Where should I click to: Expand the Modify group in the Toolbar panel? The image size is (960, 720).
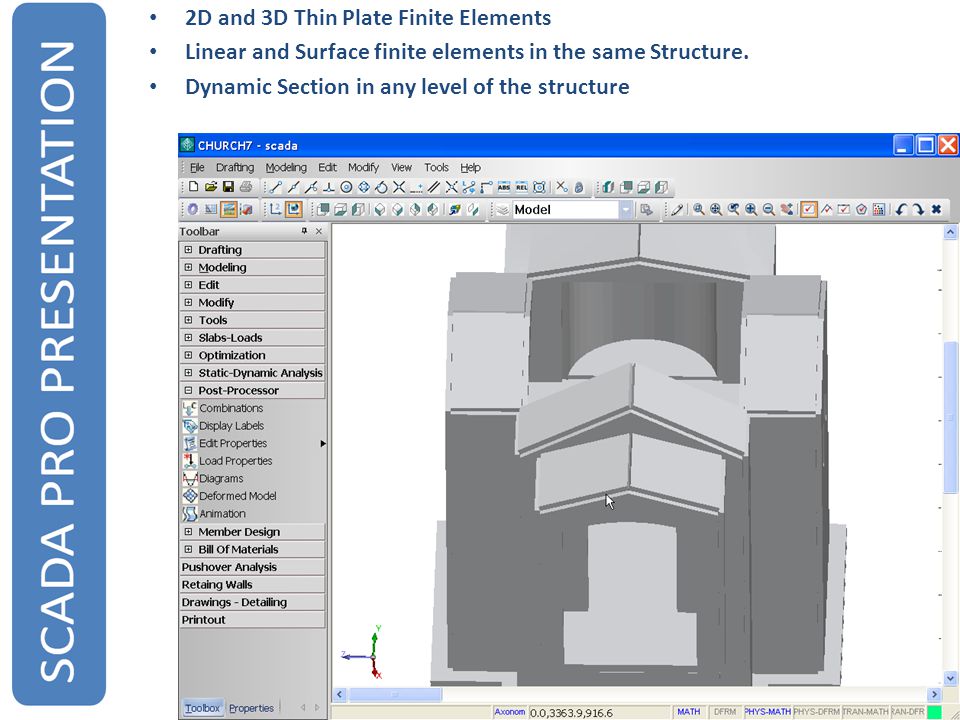[188, 302]
